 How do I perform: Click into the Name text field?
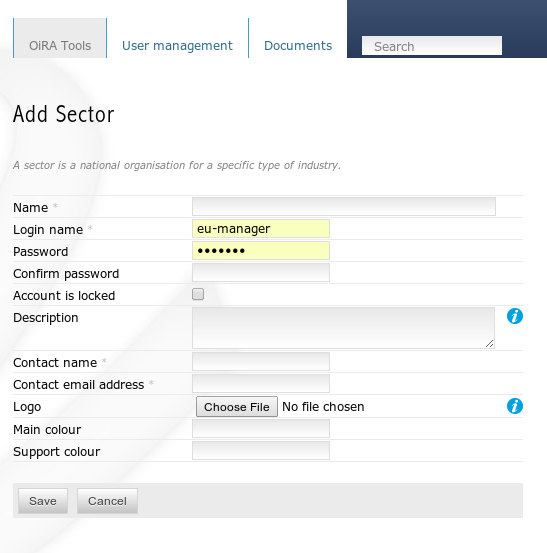pyautogui.click(x=344, y=206)
